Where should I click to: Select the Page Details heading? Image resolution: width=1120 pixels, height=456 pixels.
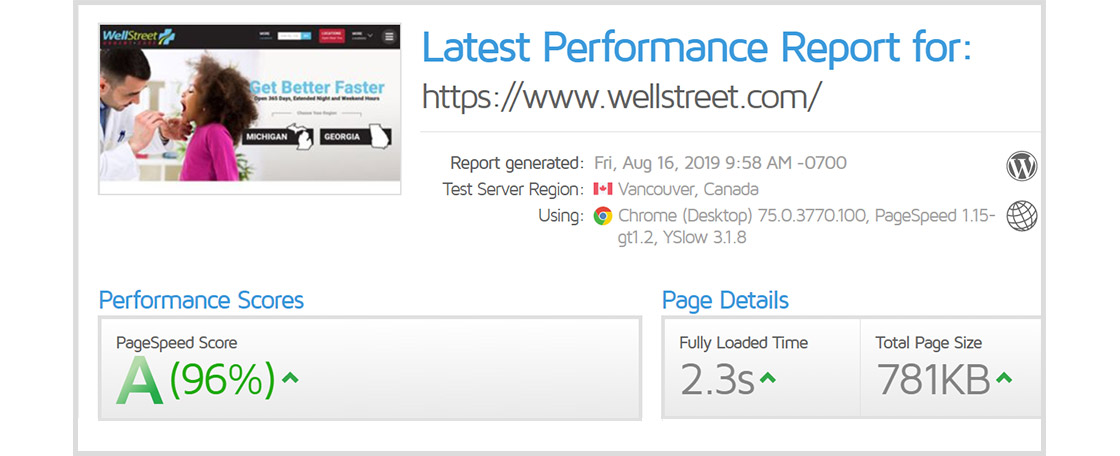click(725, 300)
